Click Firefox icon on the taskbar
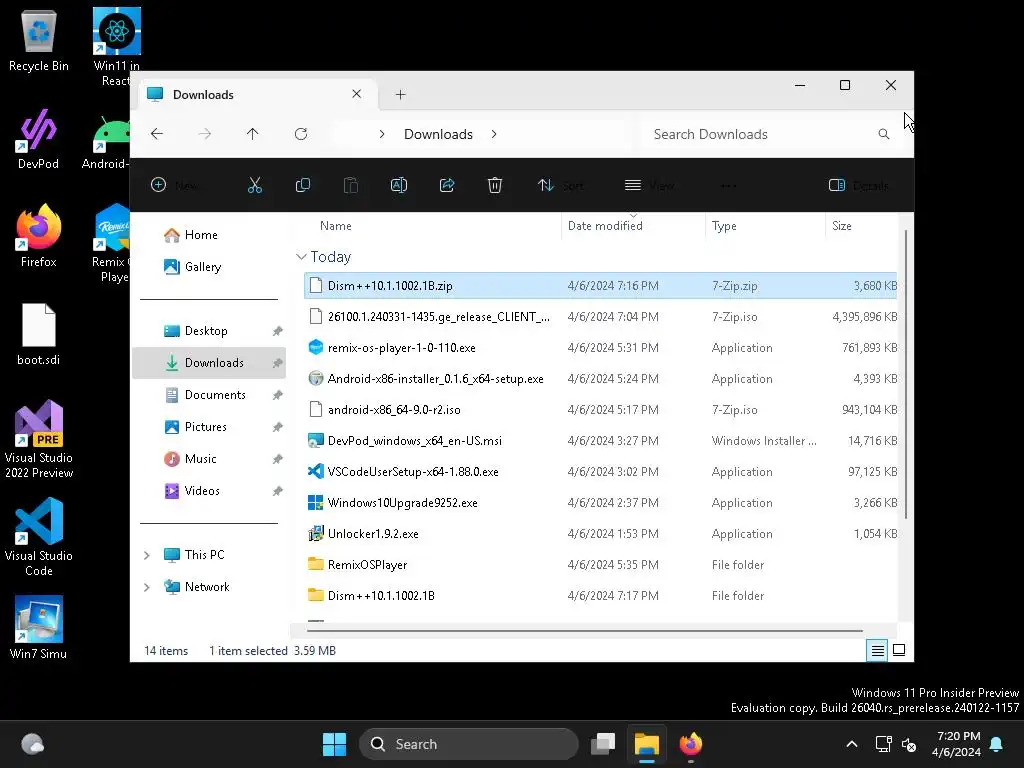The width and height of the screenshot is (1024, 768). tap(690, 744)
